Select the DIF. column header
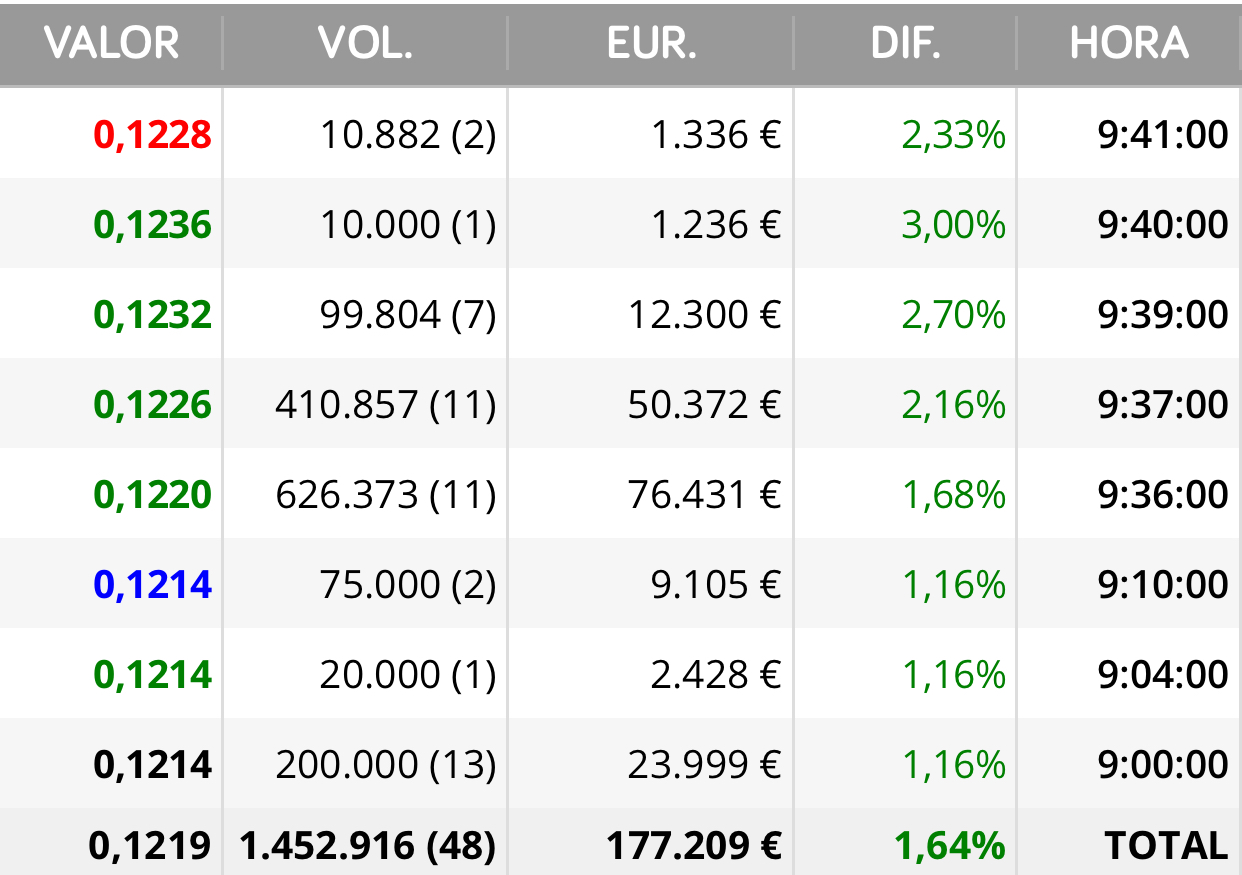This screenshot has height=875, width=1242. click(905, 43)
